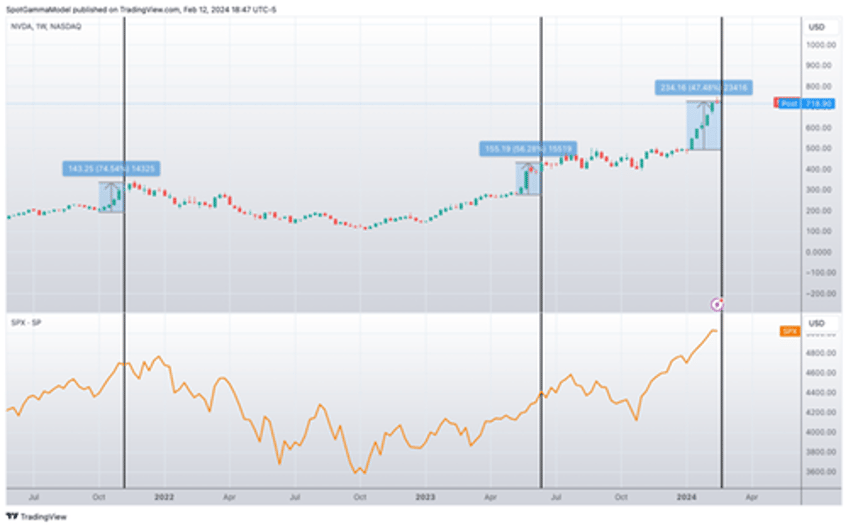Click the 4800.00 SPX scale label

[821, 353]
